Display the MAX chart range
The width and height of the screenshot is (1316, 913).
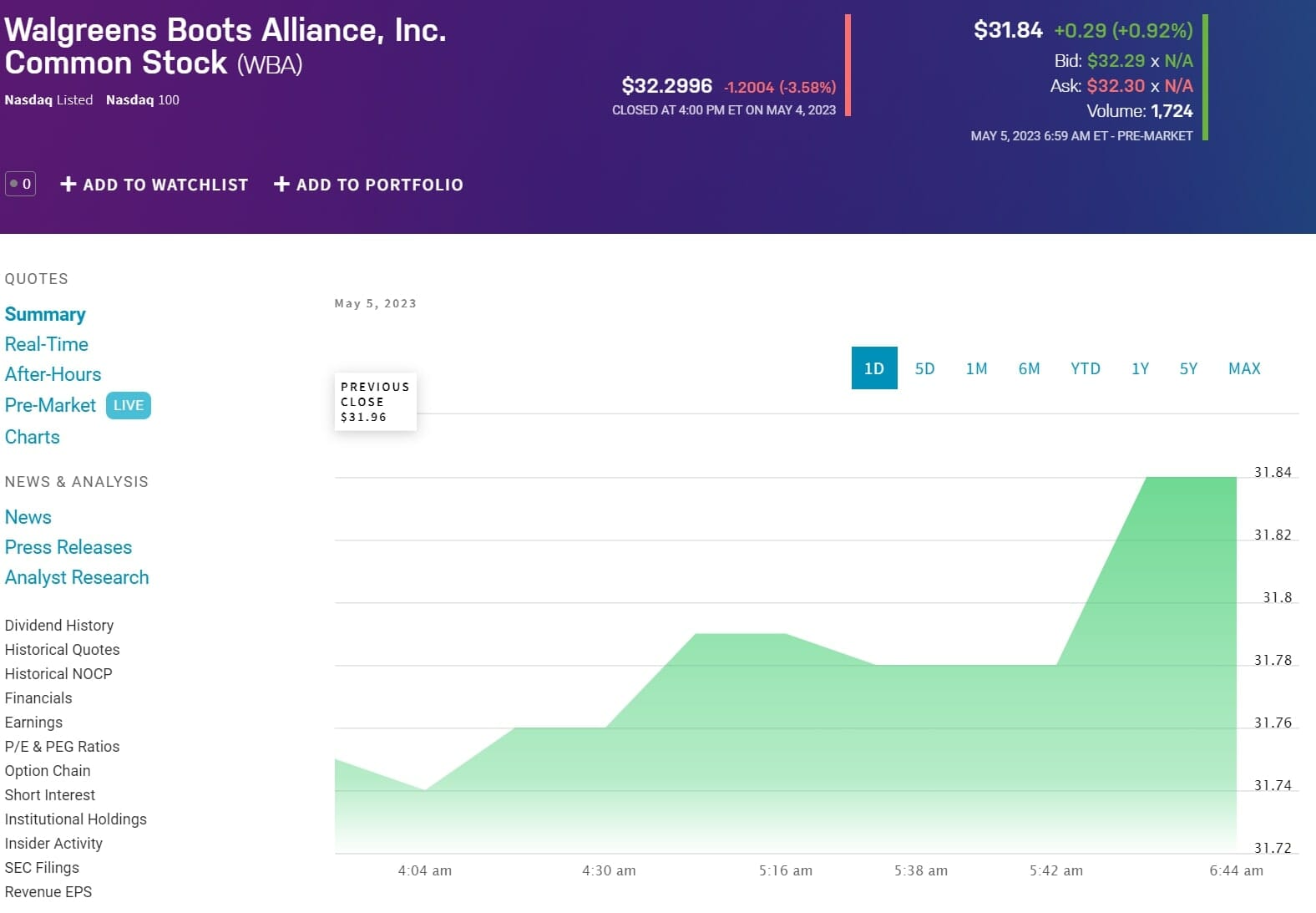(1243, 368)
